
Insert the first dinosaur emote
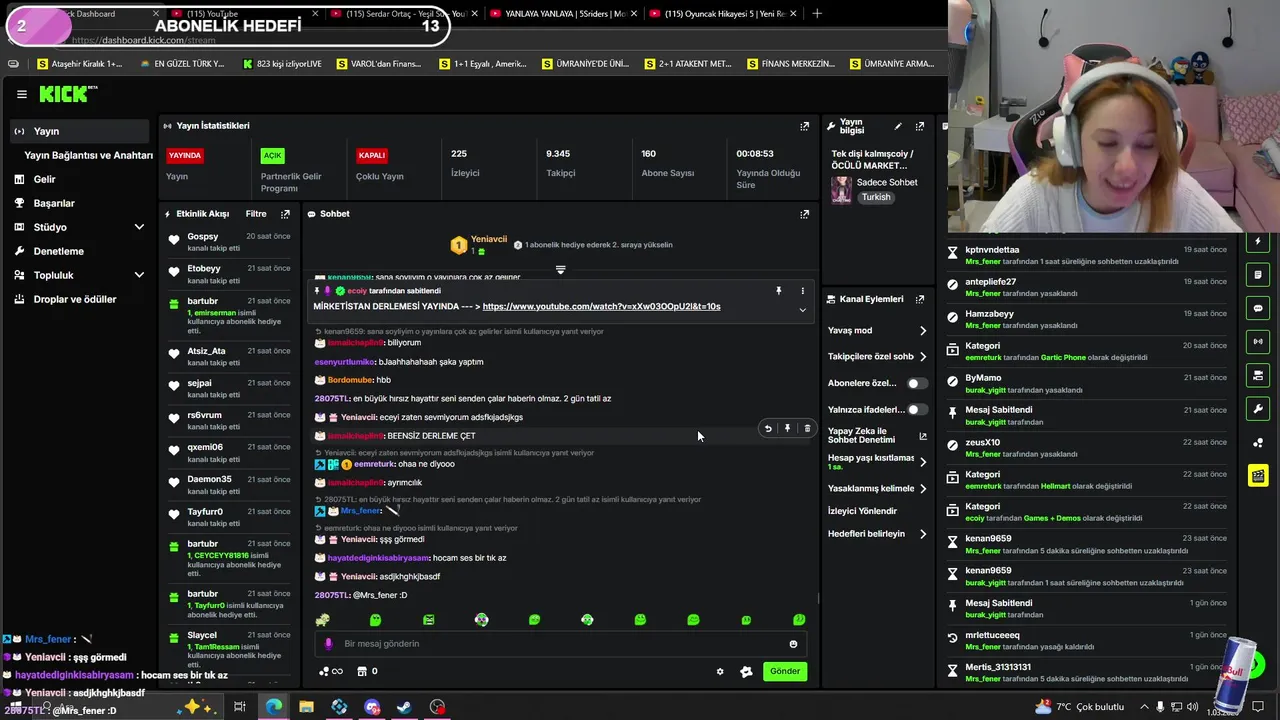(322, 620)
